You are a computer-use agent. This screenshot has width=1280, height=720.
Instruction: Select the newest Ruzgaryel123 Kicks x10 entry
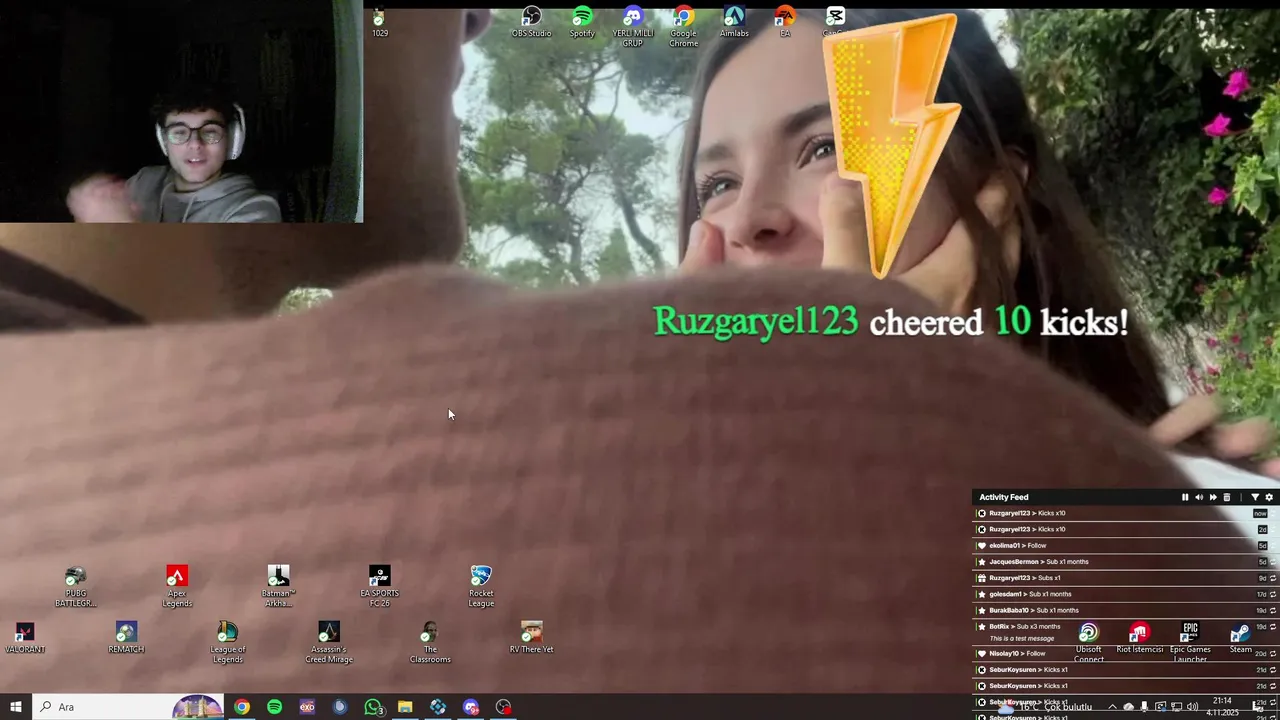pos(1125,513)
